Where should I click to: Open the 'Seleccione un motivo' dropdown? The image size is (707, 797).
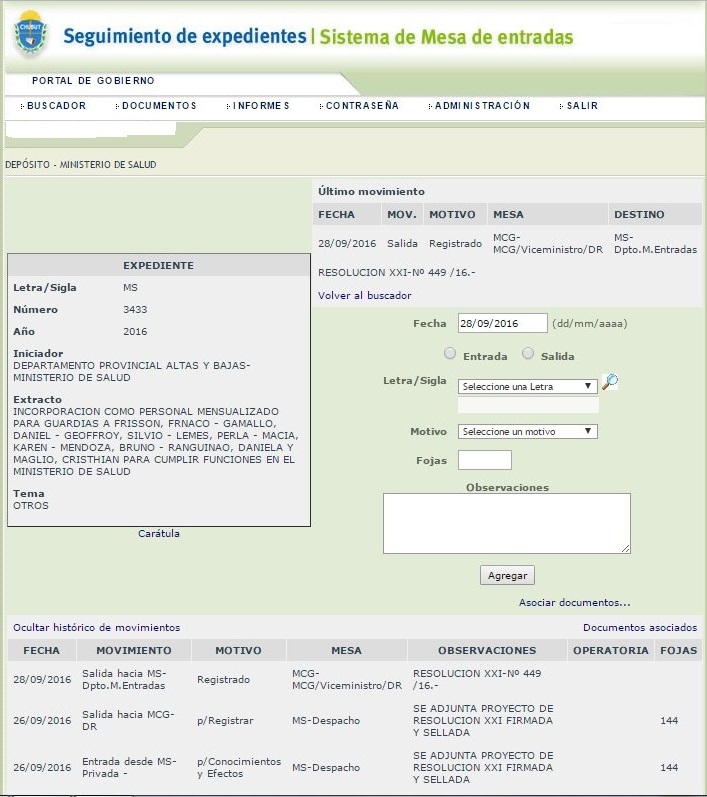click(x=528, y=432)
